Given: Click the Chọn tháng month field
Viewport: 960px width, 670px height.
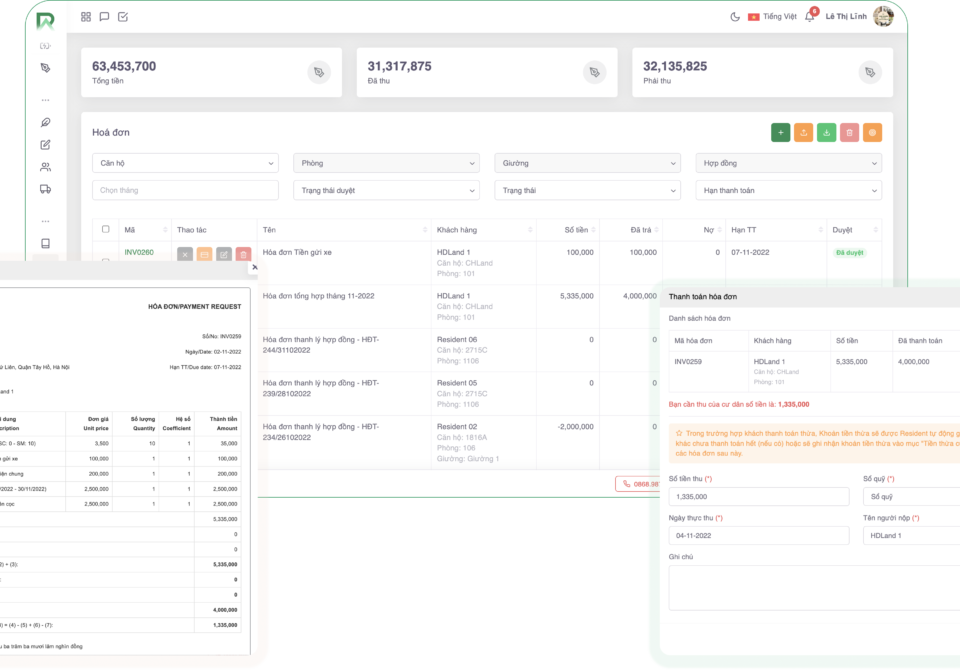Looking at the screenshot, I should click(185, 190).
